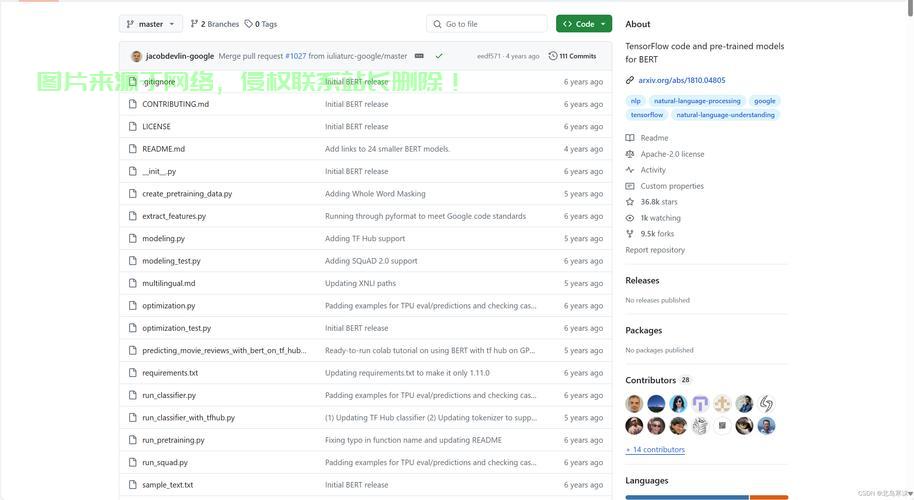Open 'Add links to 24 smaller BERT models' commit

point(388,149)
